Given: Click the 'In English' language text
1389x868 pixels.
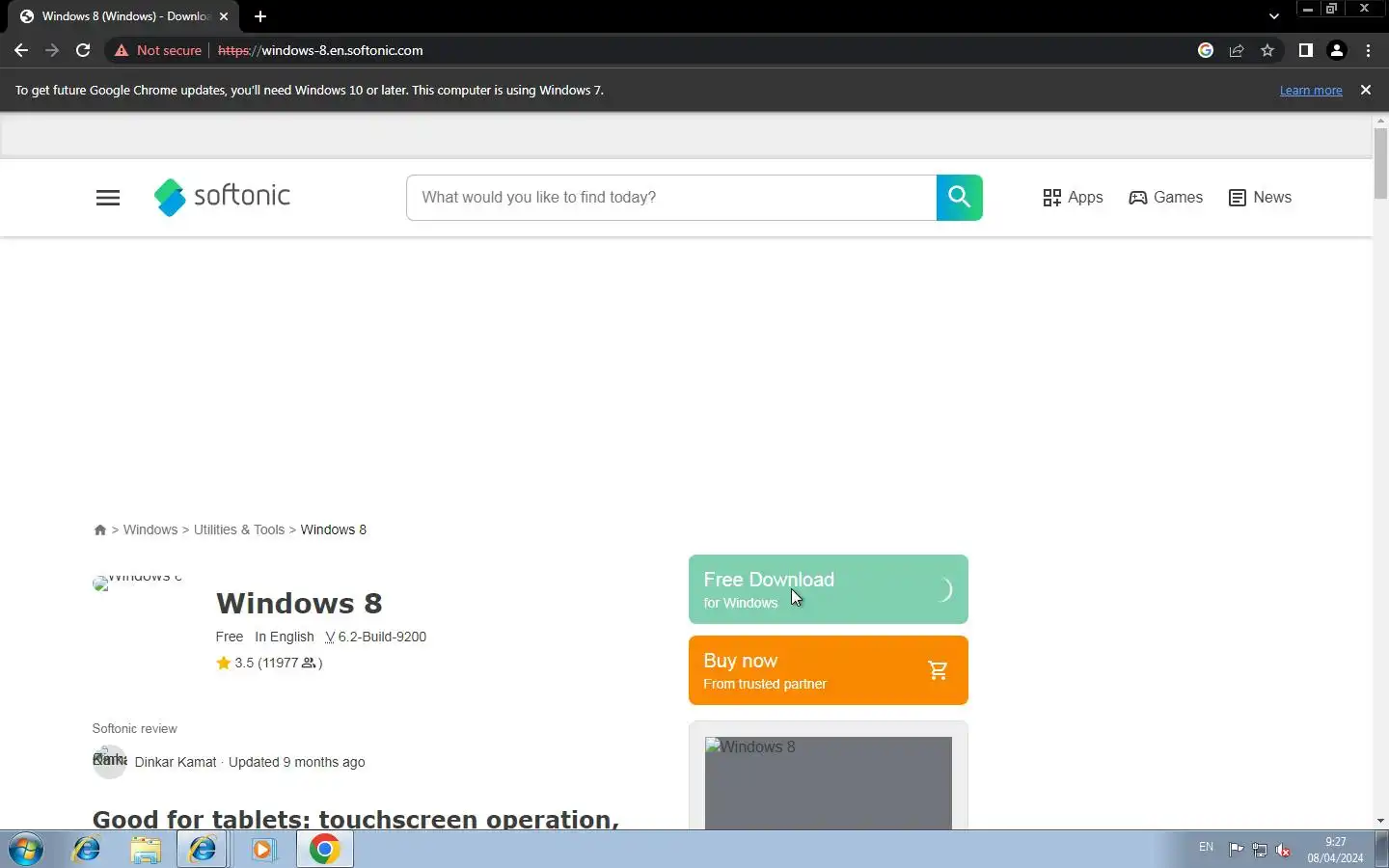Looking at the screenshot, I should [x=285, y=637].
